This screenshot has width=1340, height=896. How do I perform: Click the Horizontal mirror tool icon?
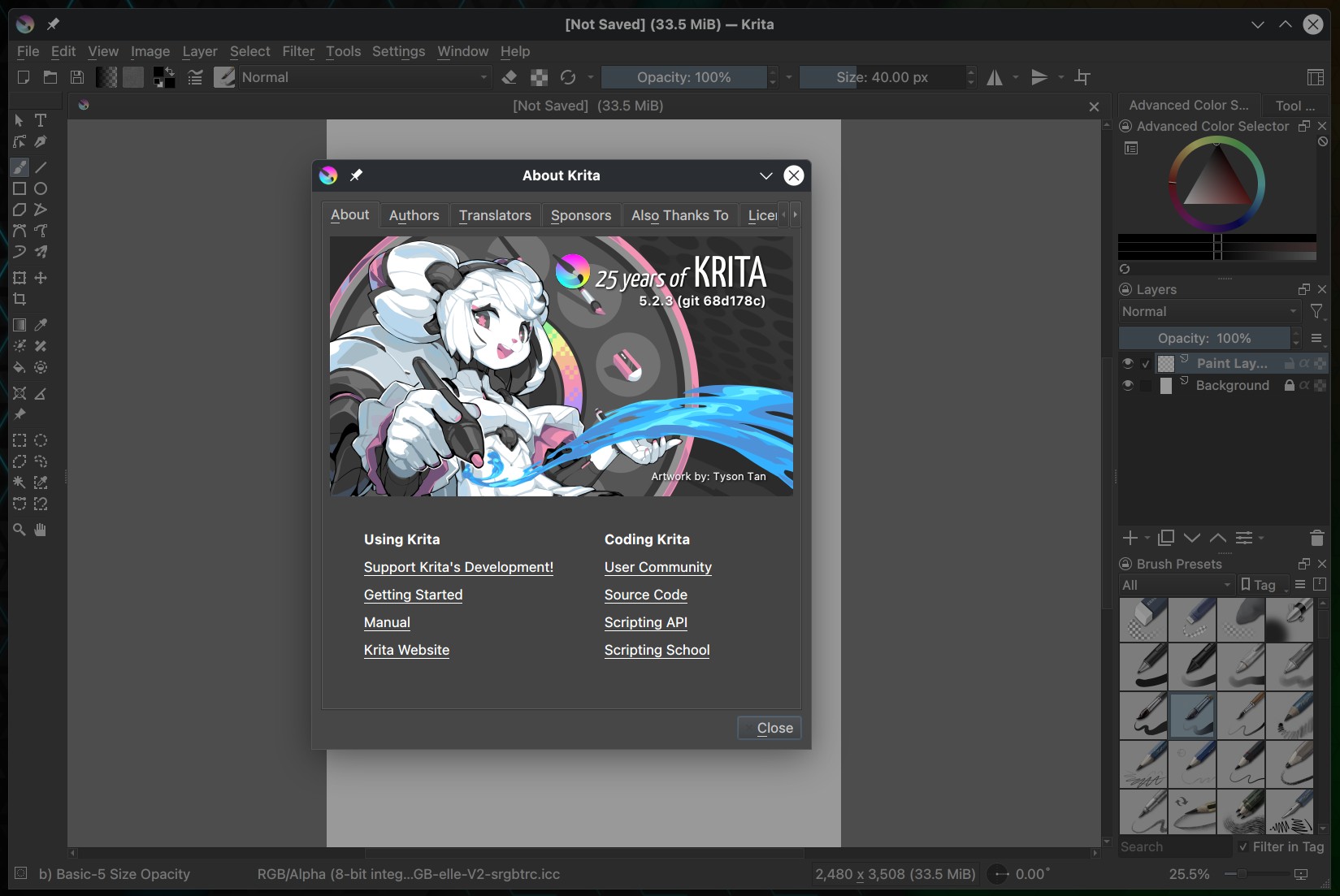995,77
